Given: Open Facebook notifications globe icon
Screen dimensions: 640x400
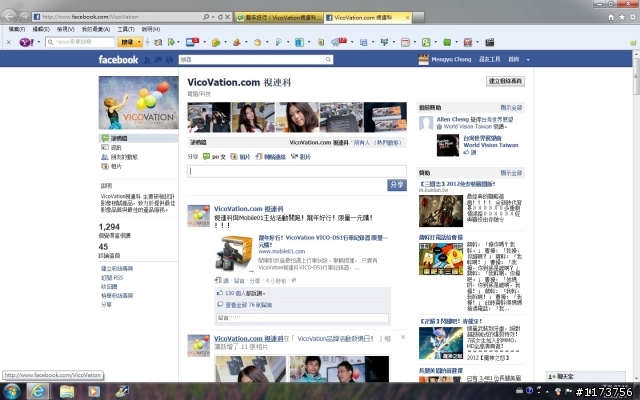Looking at the screenshot, I should tap(169, 60).
